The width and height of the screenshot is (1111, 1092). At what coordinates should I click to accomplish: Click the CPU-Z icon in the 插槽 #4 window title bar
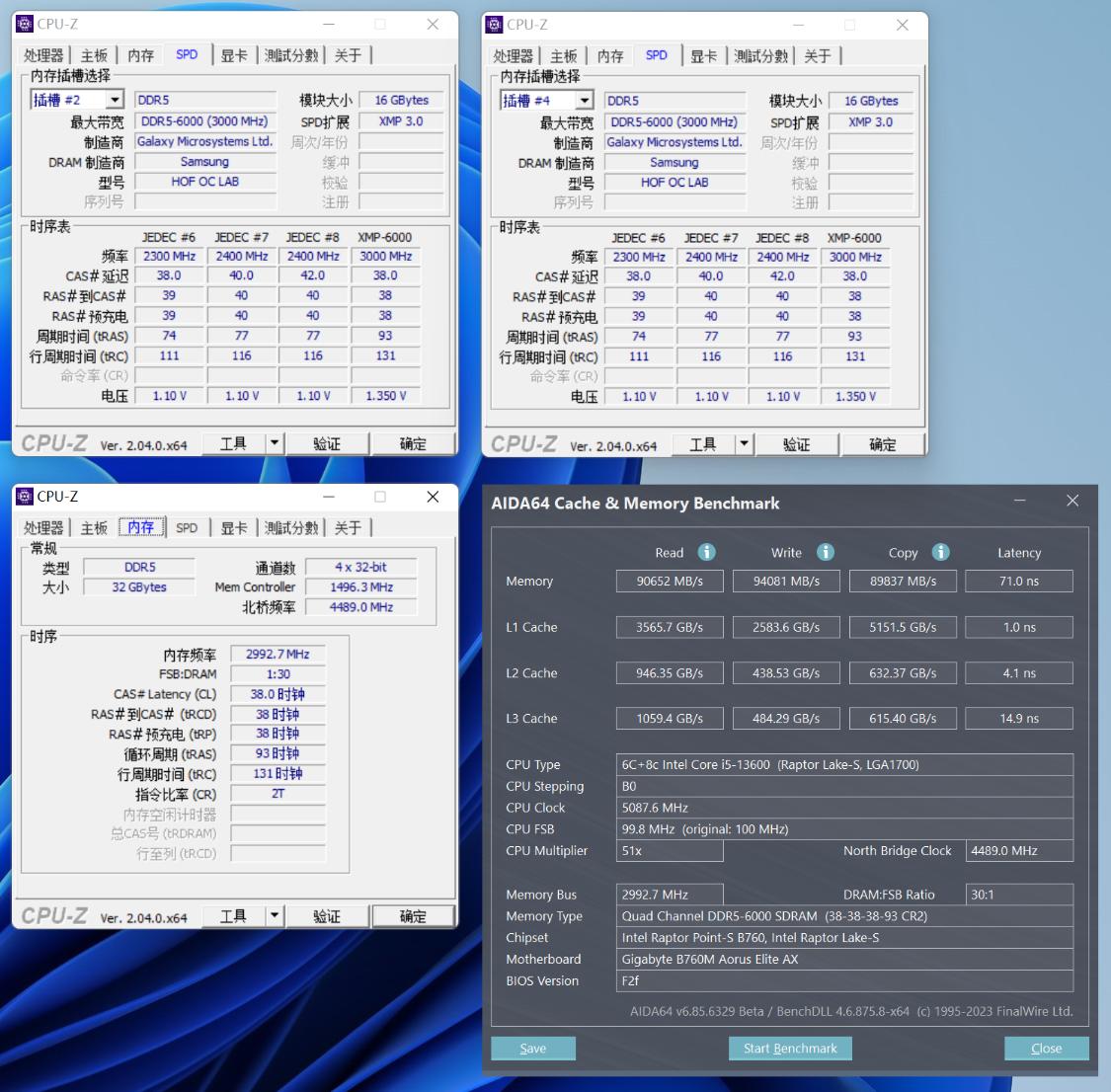click(x=496, y=25)
